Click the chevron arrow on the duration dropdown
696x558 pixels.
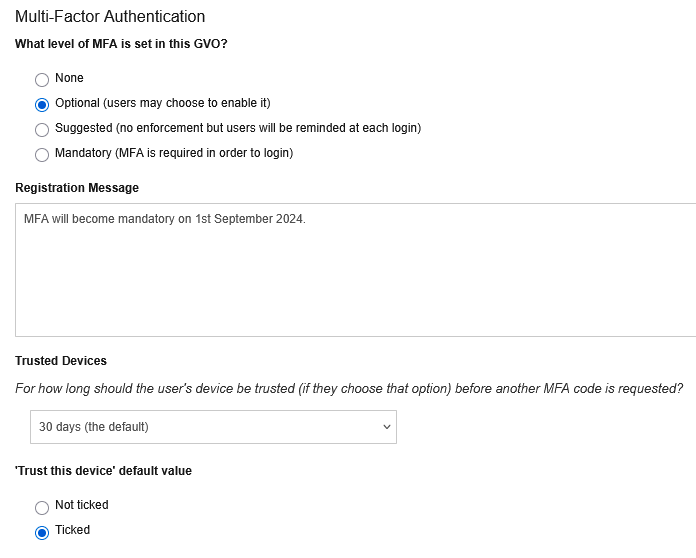click(x=387, y=427)
